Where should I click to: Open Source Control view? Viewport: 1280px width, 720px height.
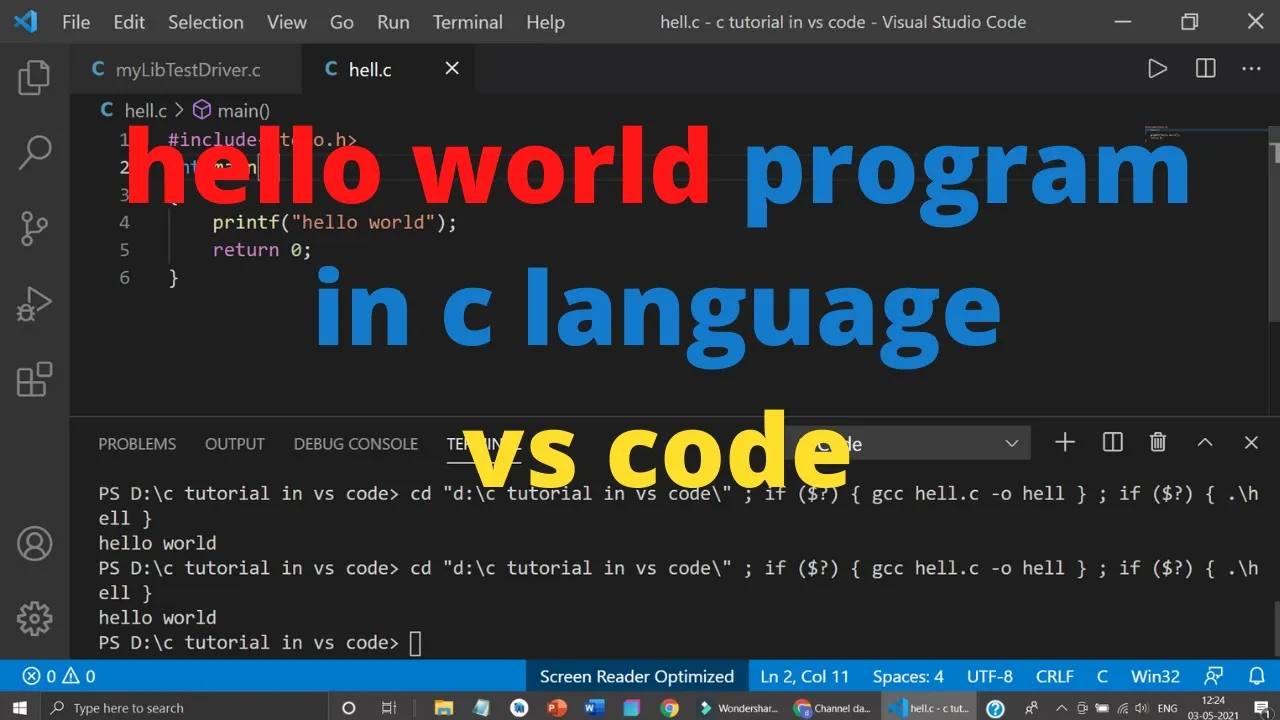(34, 228)
